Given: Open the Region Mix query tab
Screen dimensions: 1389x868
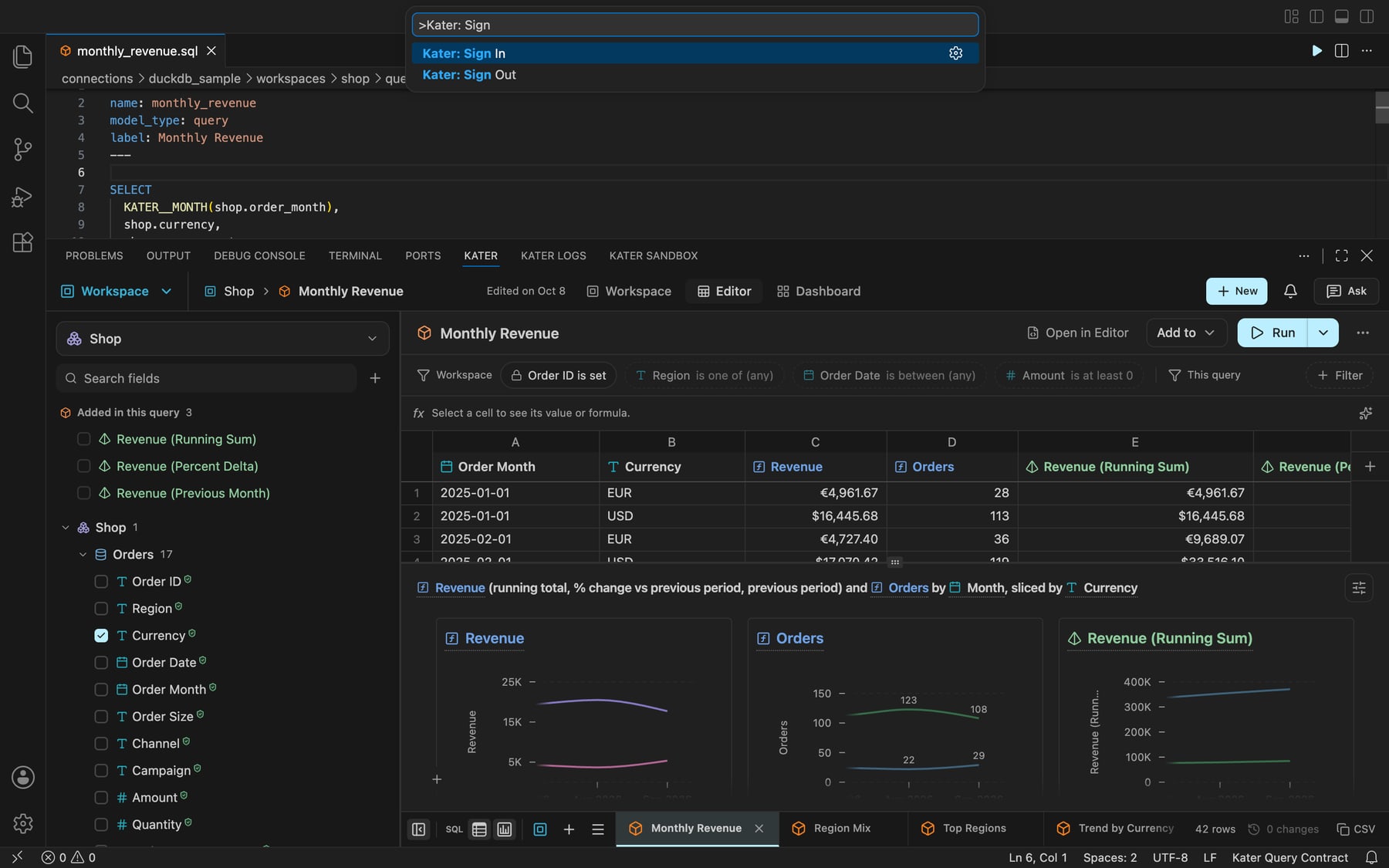Looking at the screenshot, I should coord(842,829).
